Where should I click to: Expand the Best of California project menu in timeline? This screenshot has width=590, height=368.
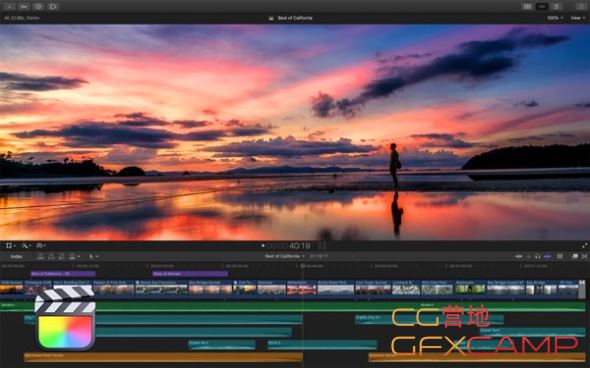pyautogui.click(x=284, y=256)
